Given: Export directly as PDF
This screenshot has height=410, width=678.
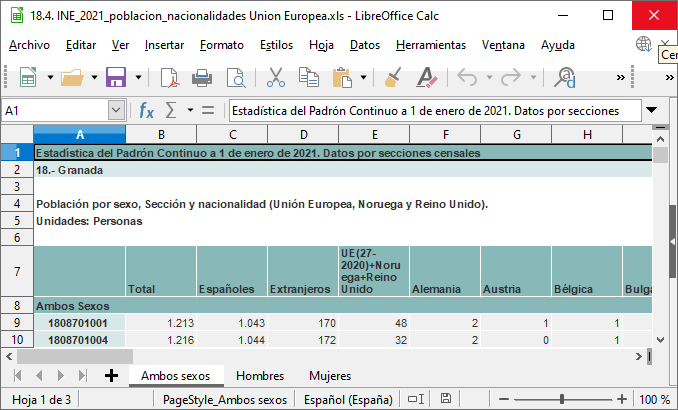Looking at the screenshot, I should [x=169, y=78].
